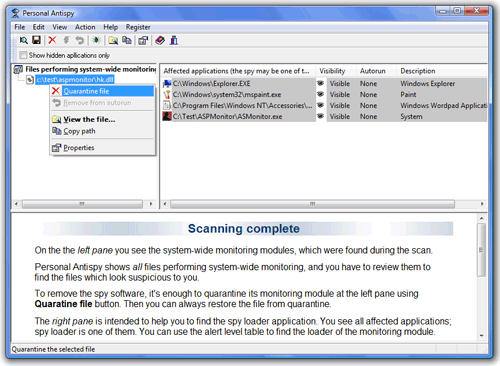Click the Scan magnifier toolbar icon
500x366 pixels.
click(24, 41)
